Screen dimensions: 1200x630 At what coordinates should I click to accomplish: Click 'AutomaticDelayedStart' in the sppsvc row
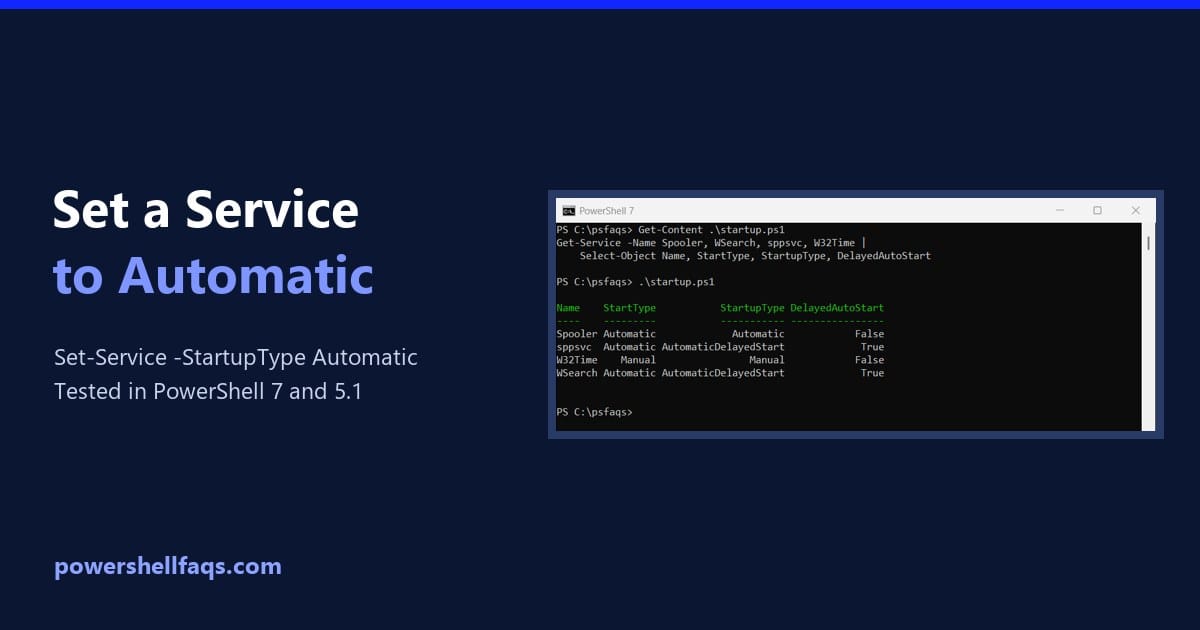click(x=723, y=347)
